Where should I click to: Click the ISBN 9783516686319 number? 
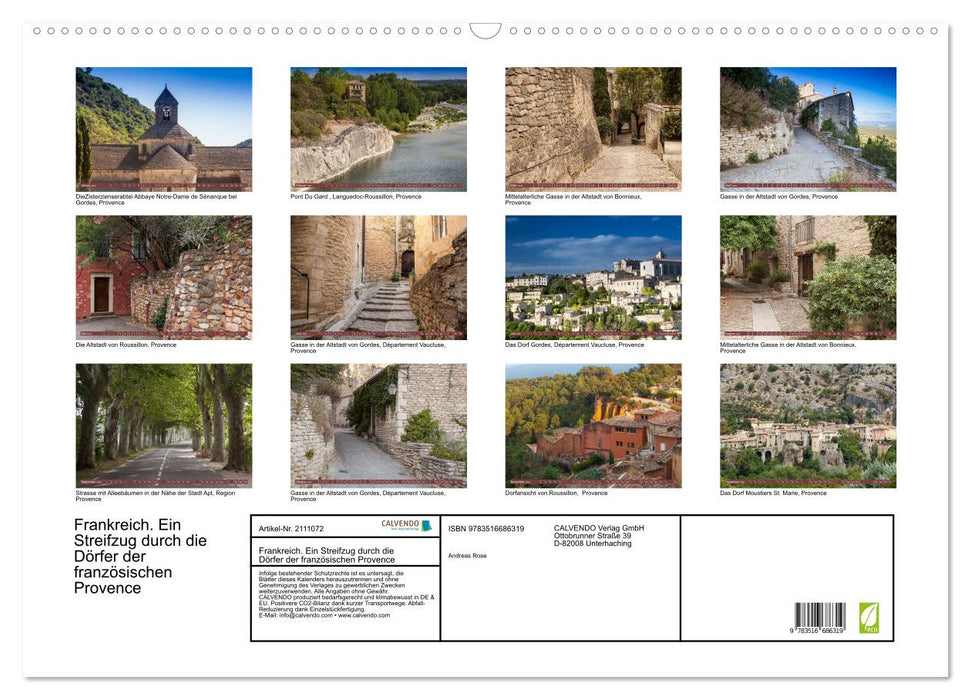[x=485, y=528]
